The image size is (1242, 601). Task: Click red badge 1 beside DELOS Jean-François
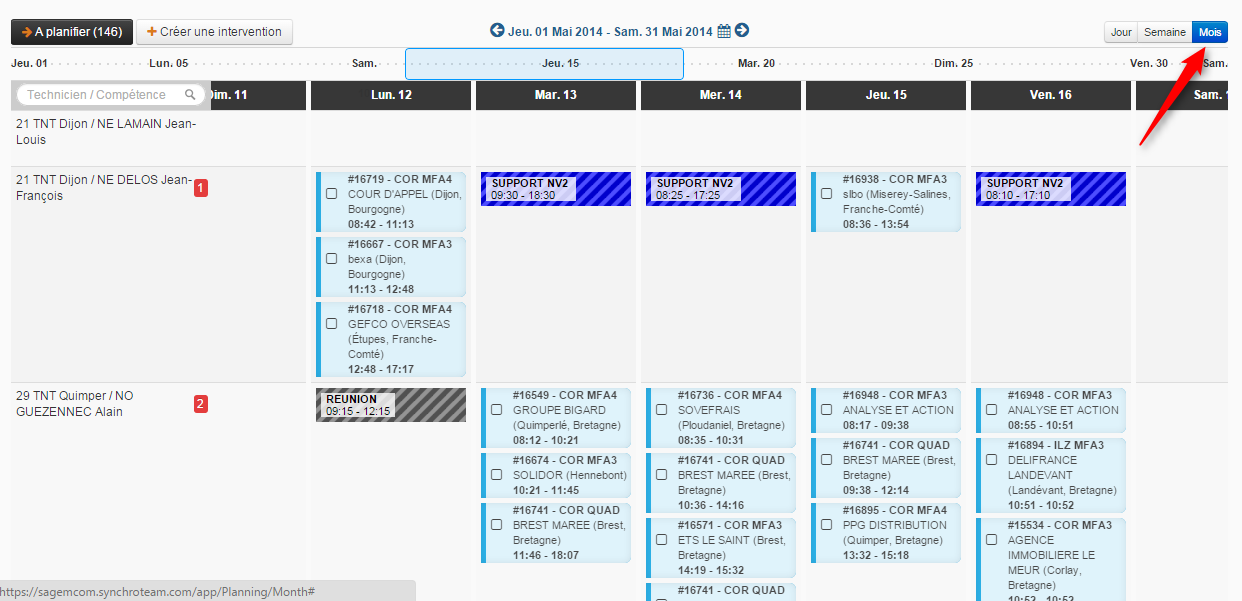(x=201, y=188)
